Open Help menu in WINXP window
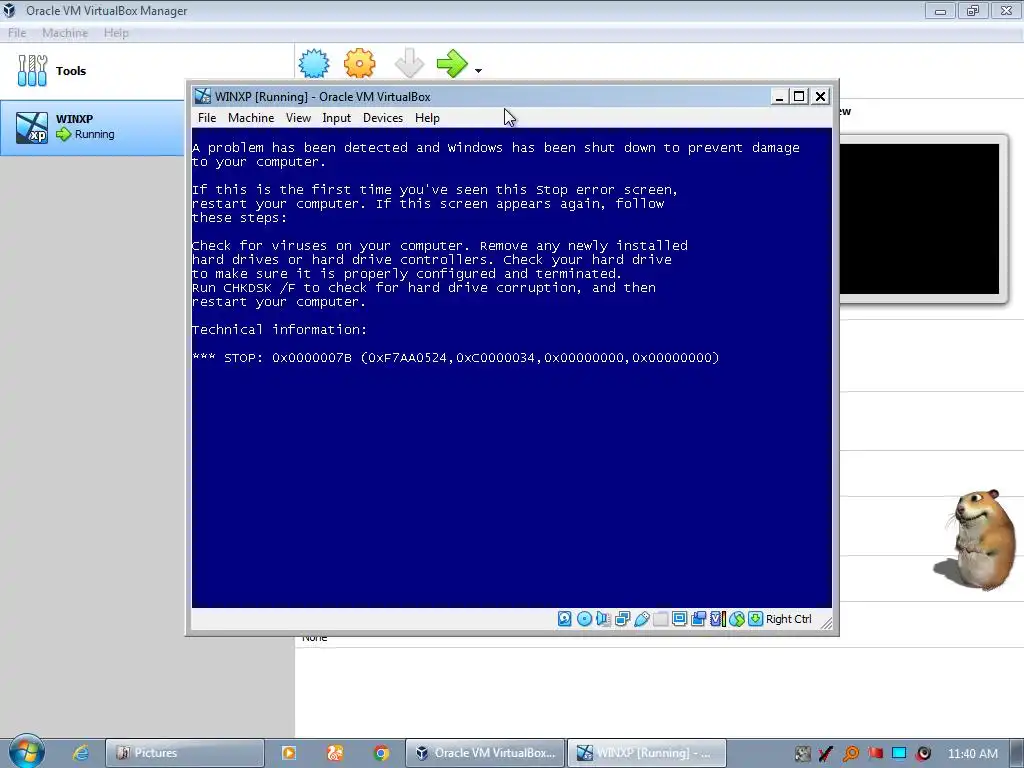This screenshot has width=1024, height=768. click(x=427, y=118)
